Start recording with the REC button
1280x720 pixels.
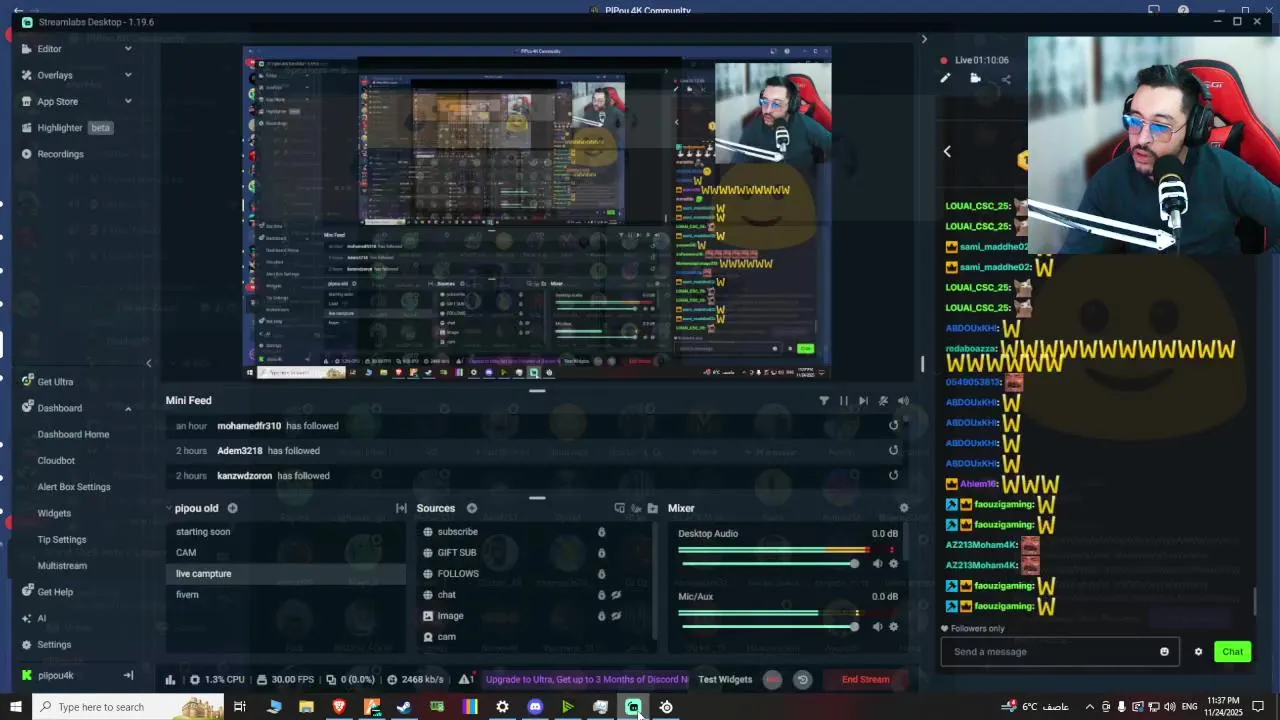pyautogui.click(x=772, y=680)
